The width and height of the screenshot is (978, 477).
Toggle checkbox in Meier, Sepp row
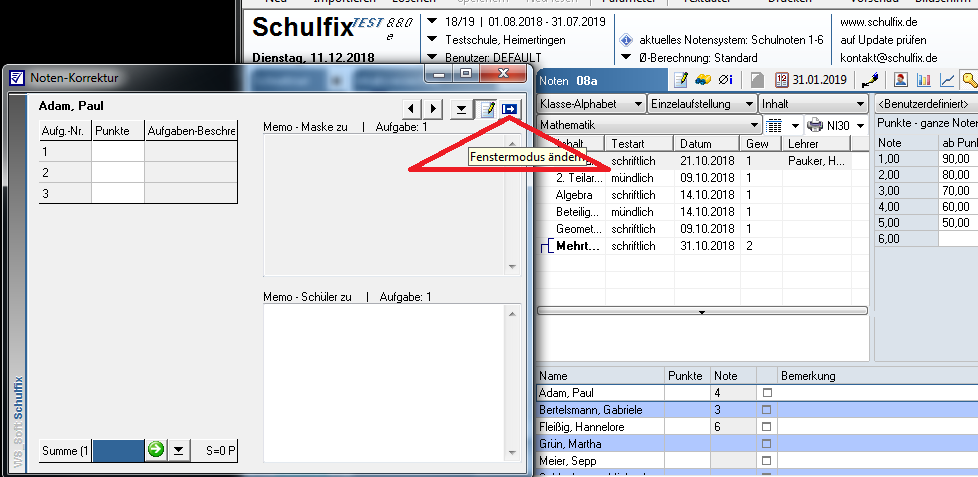pos(767,461)
